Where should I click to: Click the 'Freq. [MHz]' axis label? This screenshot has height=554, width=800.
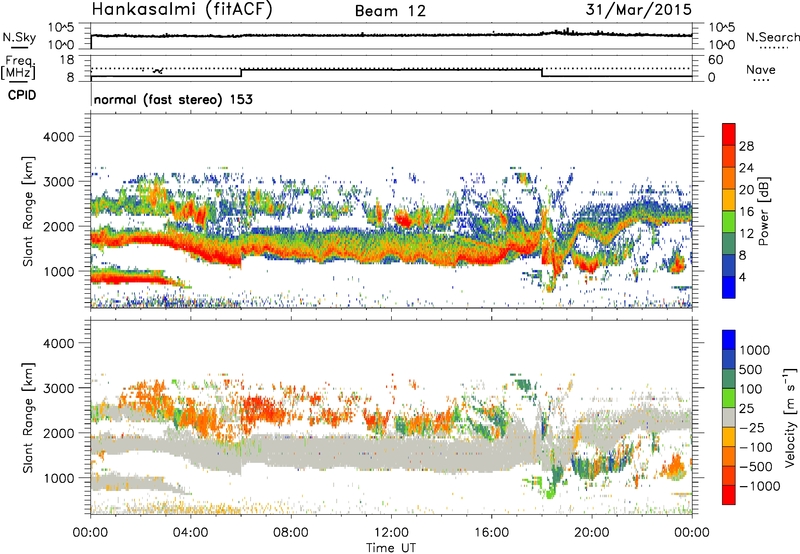click(18, 67)
